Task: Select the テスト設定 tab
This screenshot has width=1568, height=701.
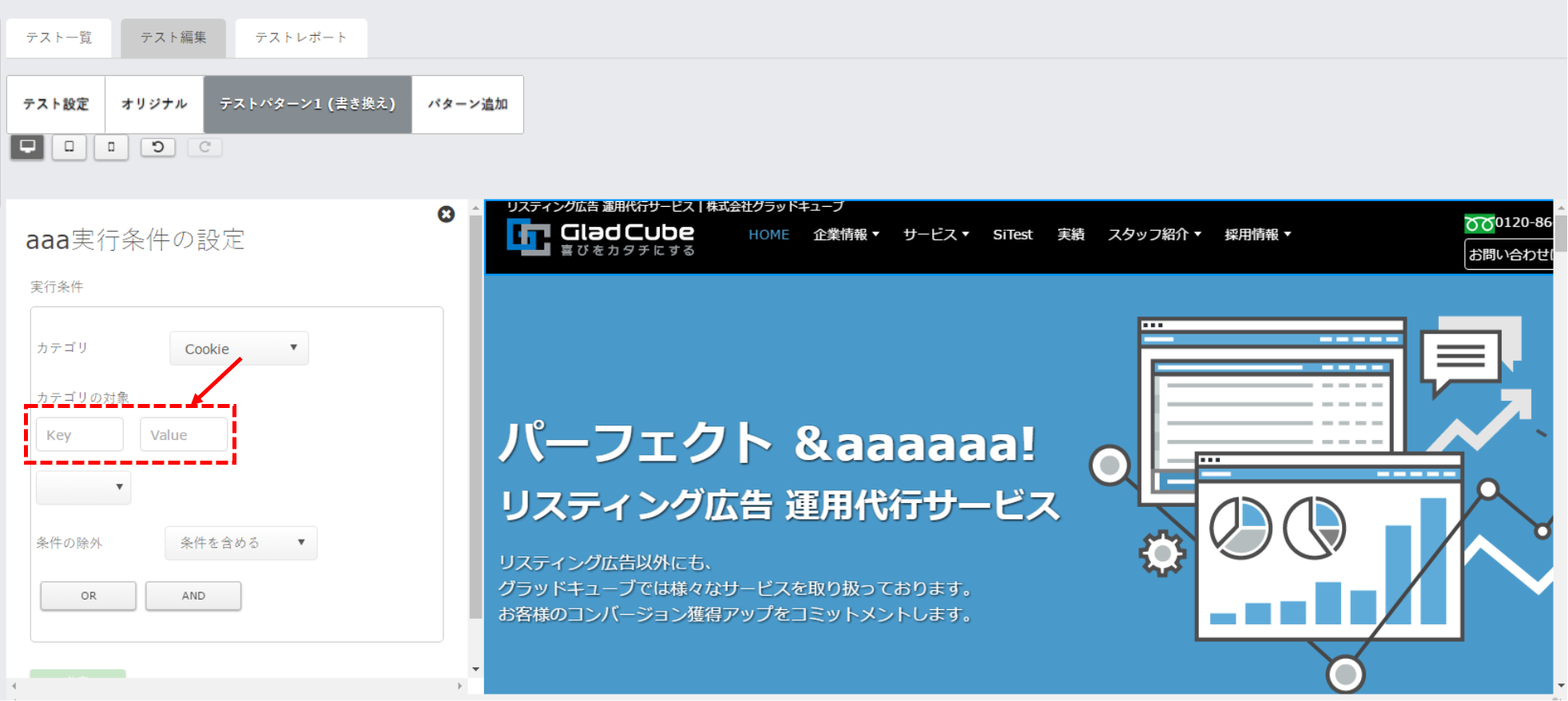Action: (x=56, y=104)
